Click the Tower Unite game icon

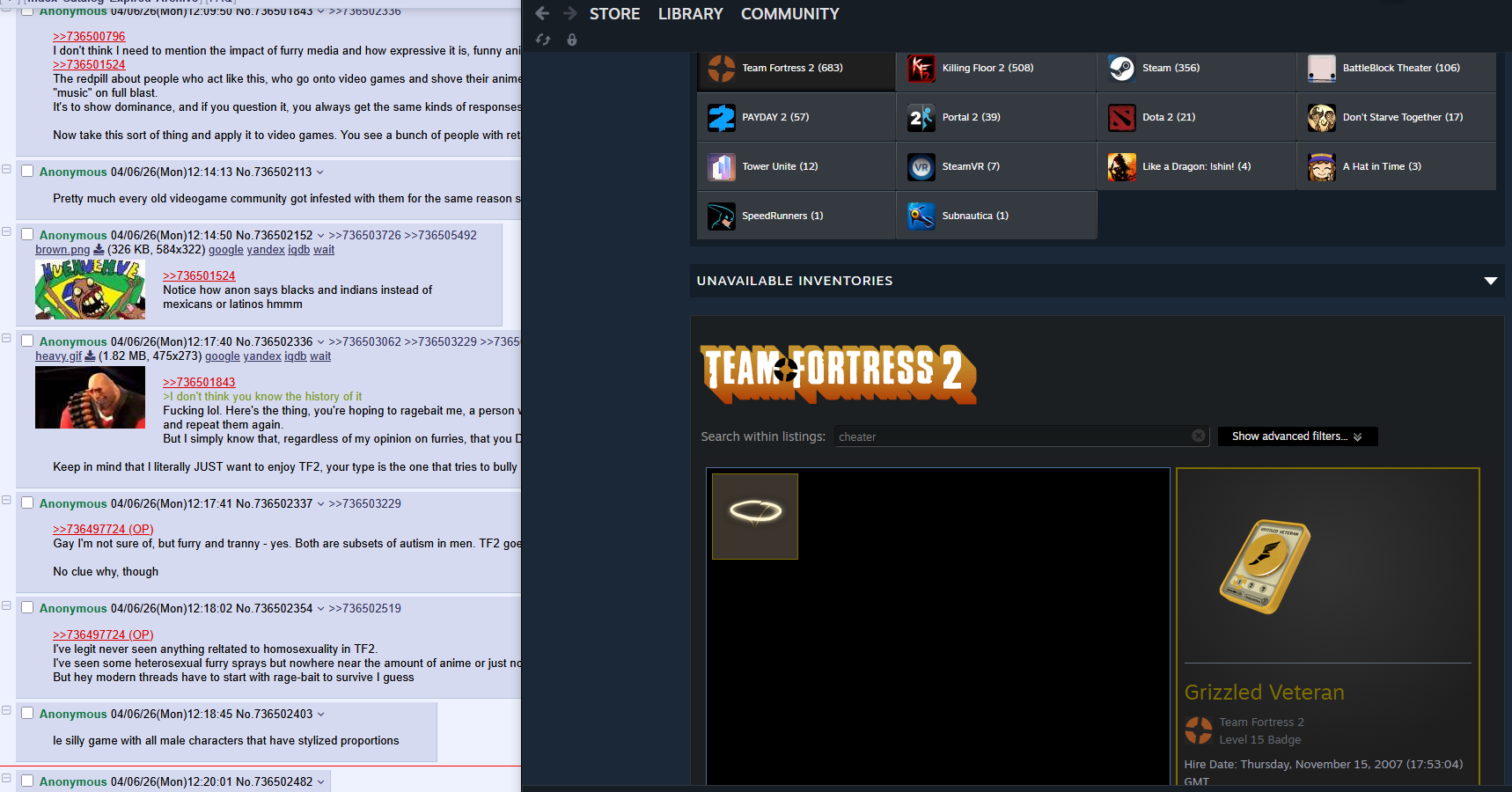(x=722, y=166)
